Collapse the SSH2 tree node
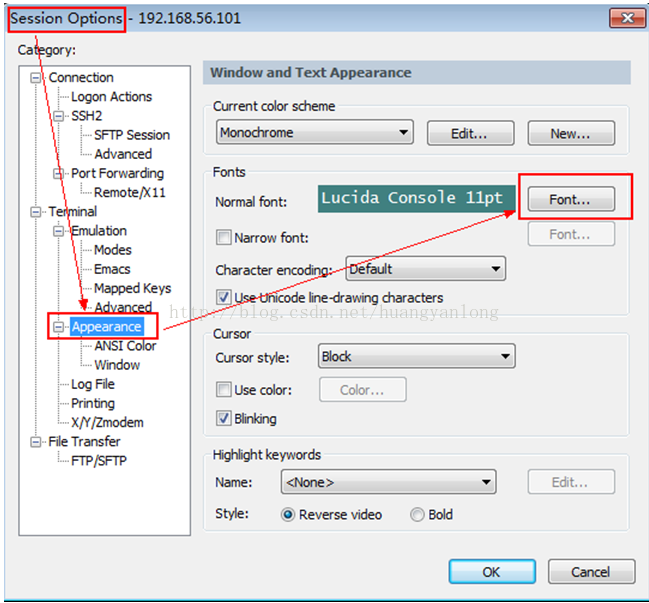Screen dimensions: 649x603 point(59,116)
